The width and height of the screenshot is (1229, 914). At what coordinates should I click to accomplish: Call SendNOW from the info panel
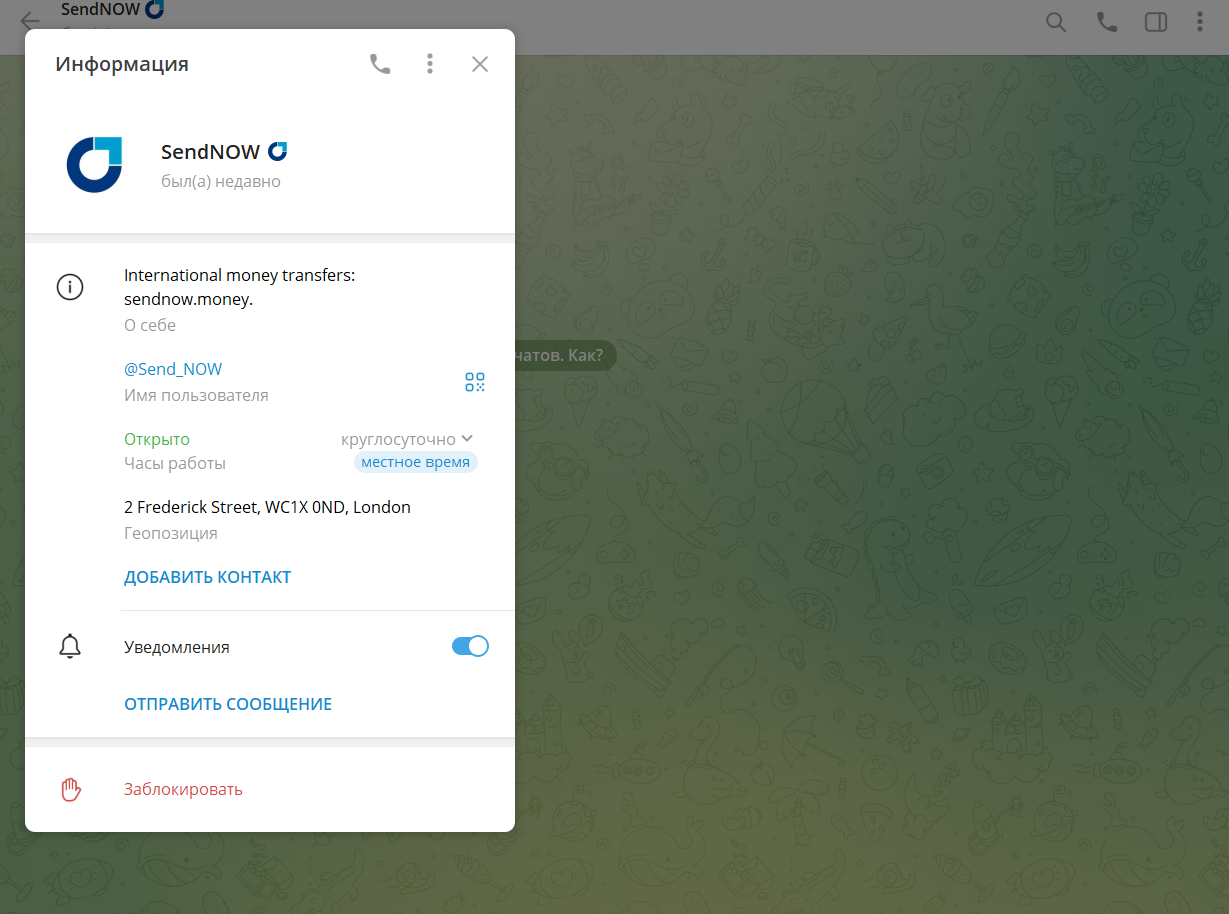click(380, 64)
